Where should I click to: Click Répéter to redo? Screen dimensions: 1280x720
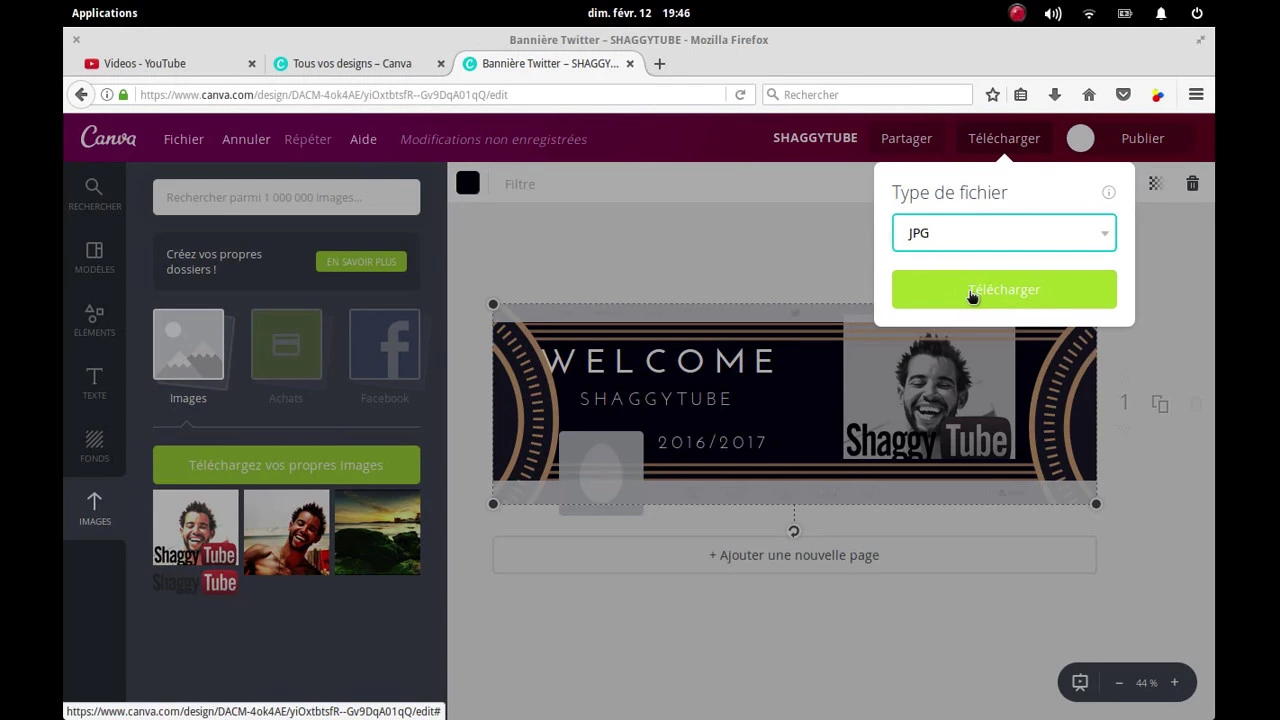click(308, 139)
